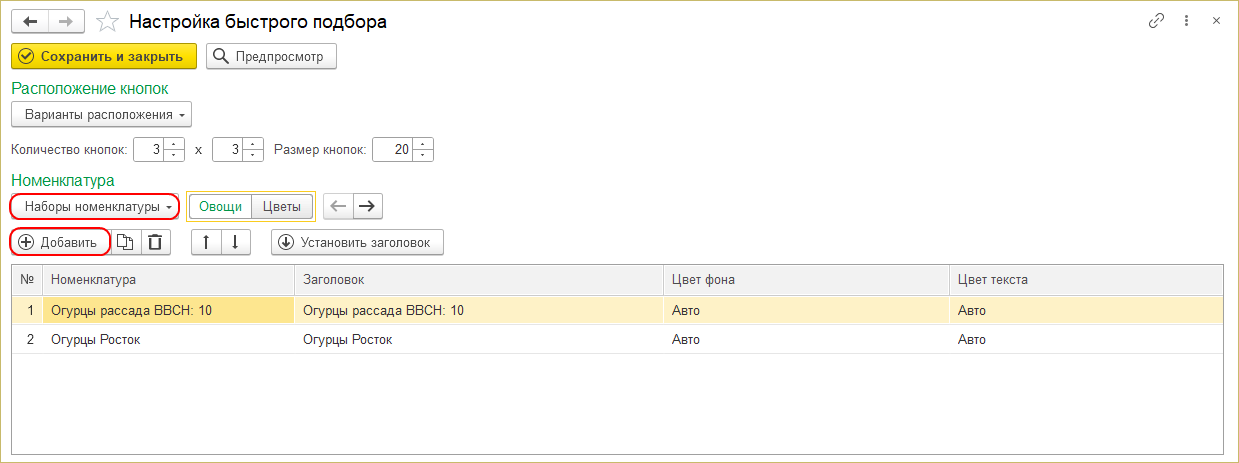Click the back navigation arrow
The height and width of the screenshot is (463, 1239).
[29, 21]
